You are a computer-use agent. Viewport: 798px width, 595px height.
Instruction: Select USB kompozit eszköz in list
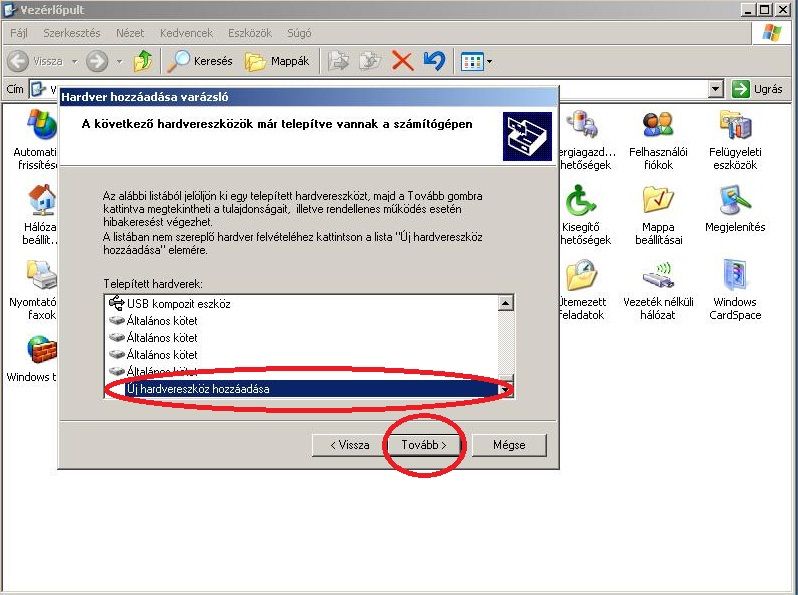(x=178, y=303)
